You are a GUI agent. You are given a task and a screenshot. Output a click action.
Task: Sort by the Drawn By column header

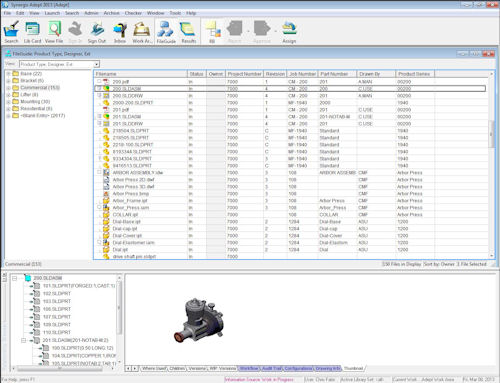tap(376, 74)
